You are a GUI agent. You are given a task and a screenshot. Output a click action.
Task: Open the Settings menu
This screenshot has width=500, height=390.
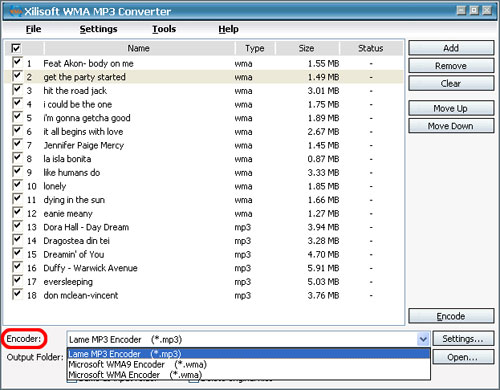click(x=98, y=29)
